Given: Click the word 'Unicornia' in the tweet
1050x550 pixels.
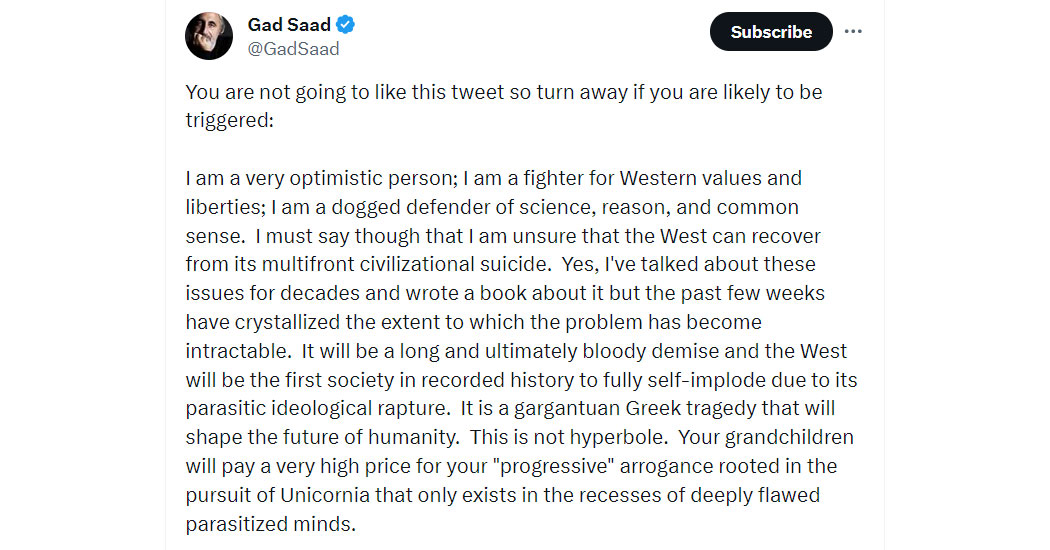Looking at the screenshot, I should (x=325, y=495).
